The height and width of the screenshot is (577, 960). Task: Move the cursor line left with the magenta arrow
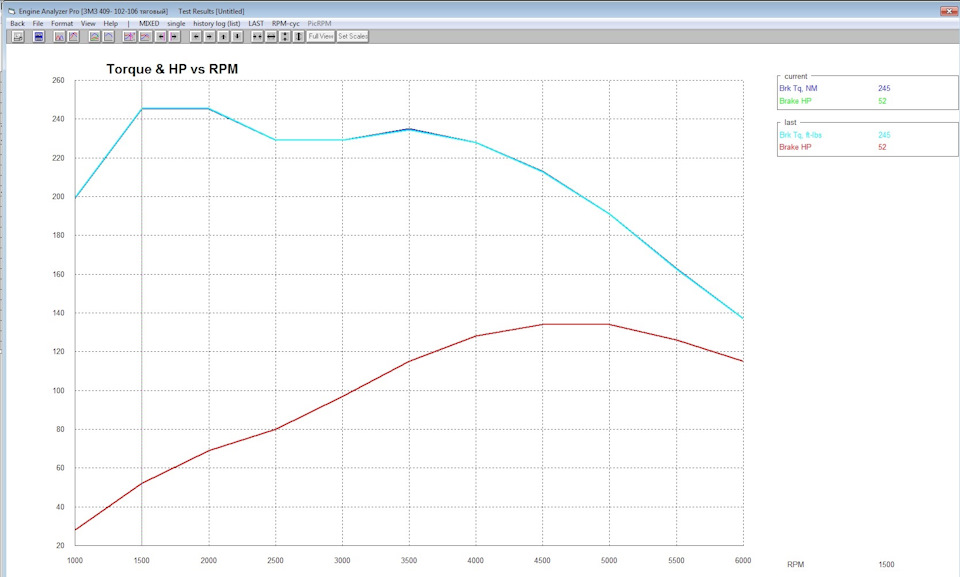pos(160,37)
